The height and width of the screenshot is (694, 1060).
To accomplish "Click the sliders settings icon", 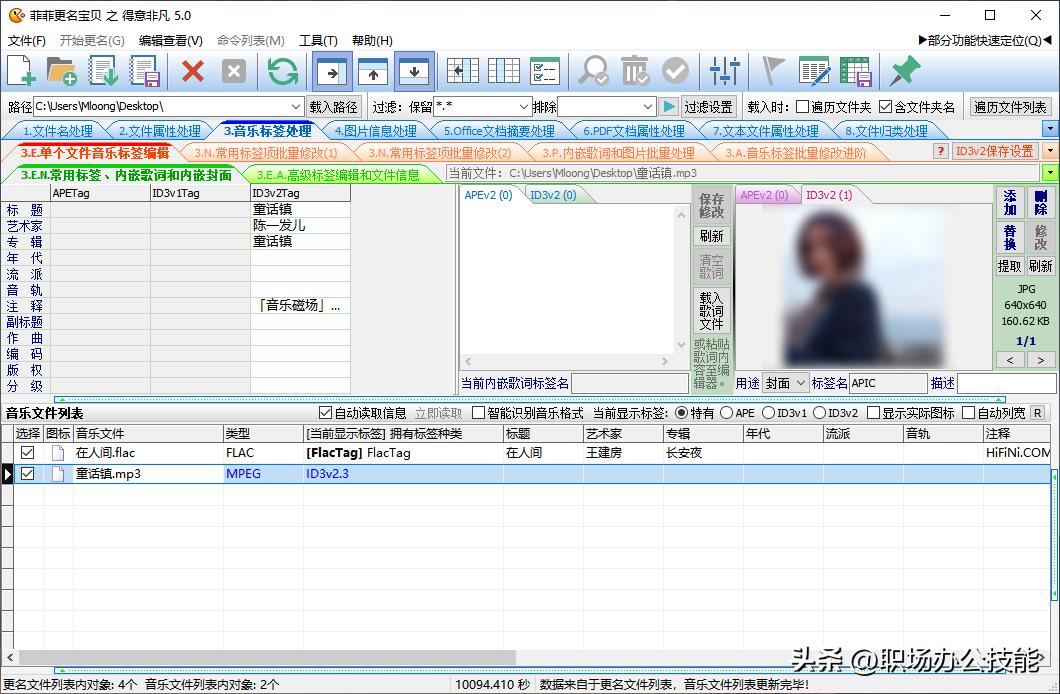I will [x=724, y=71].
